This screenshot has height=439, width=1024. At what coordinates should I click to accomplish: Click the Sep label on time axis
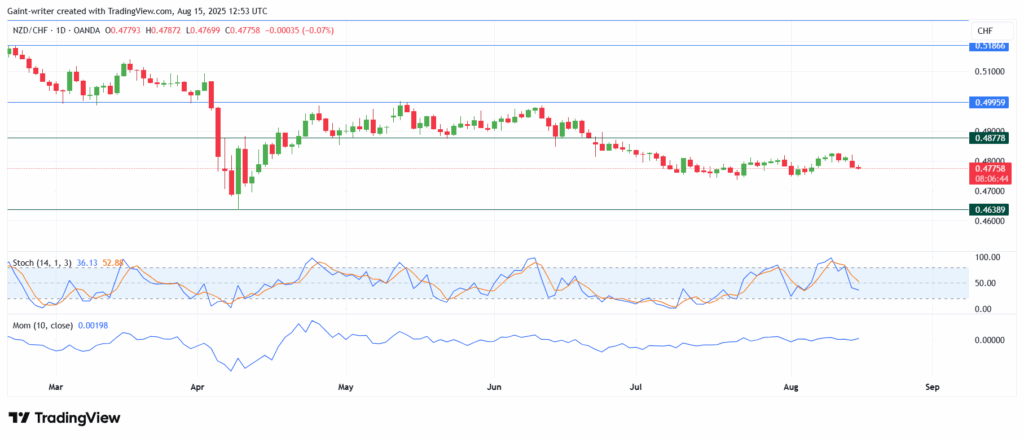[x=933, y=387]
